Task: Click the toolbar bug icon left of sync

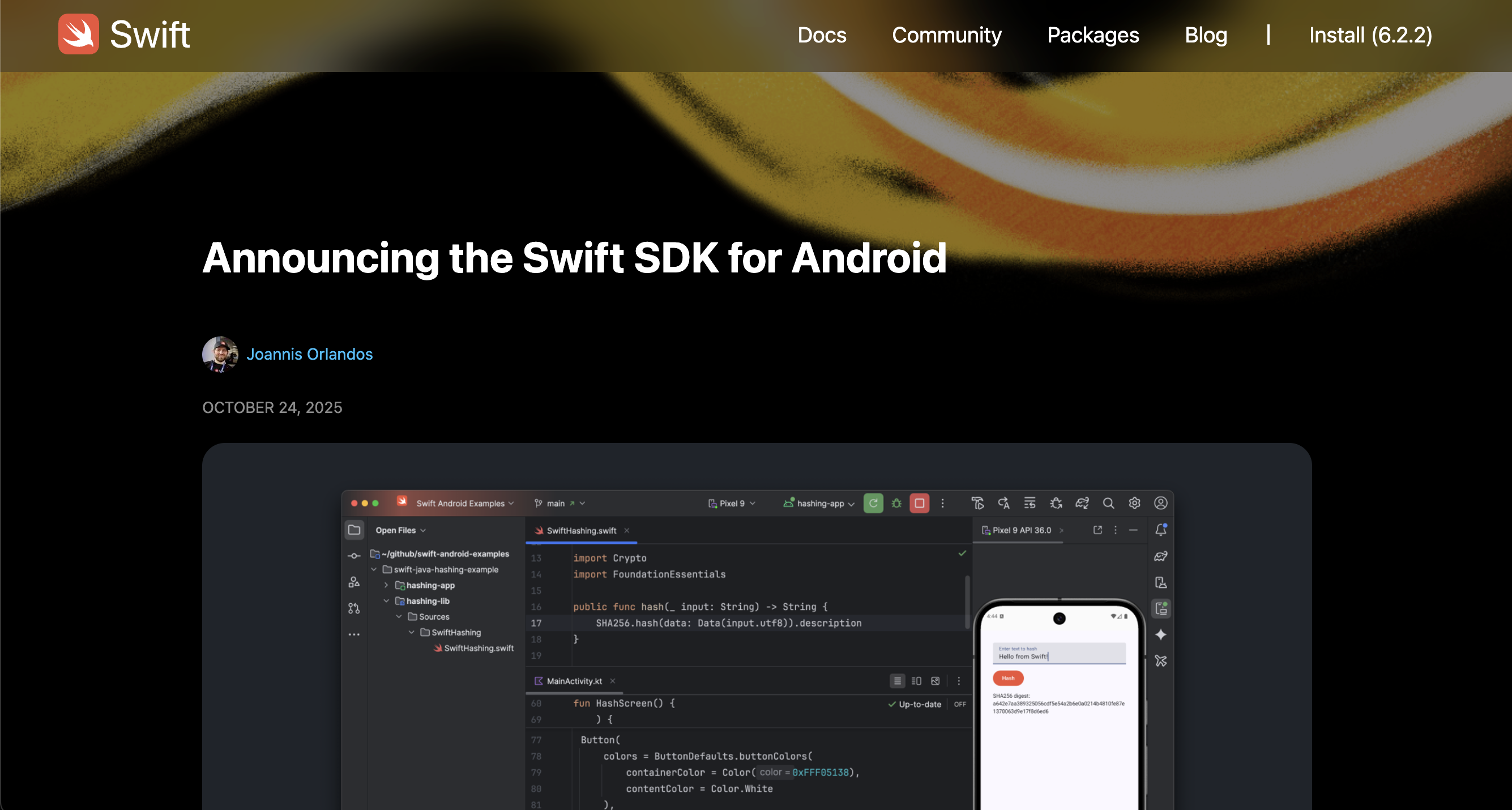Action: click(x=1056, y=503)
